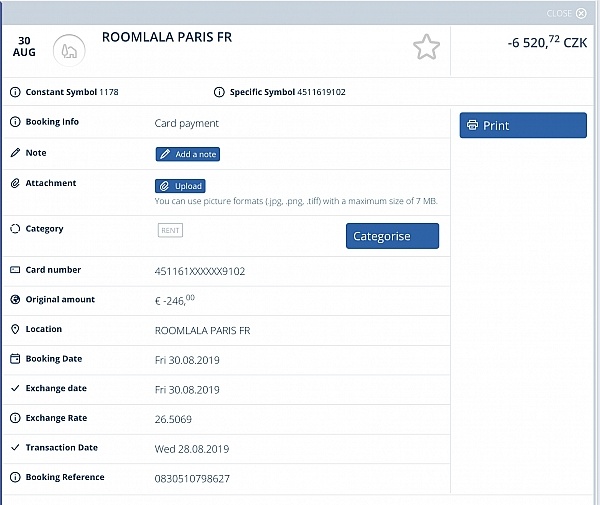This screenshot has width=600, height=505.
Task: Select the Exchange date value Fri 30.08.2019
Action: [187, 390]
